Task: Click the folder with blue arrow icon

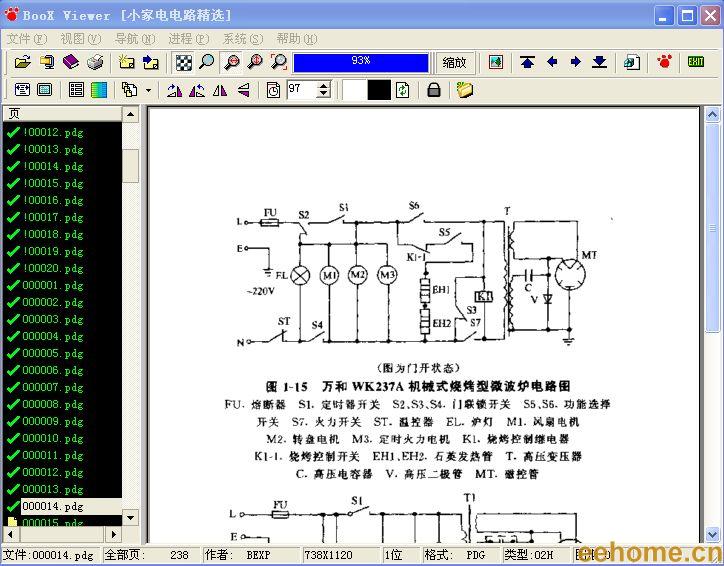Action: click(x=151, y=62)
